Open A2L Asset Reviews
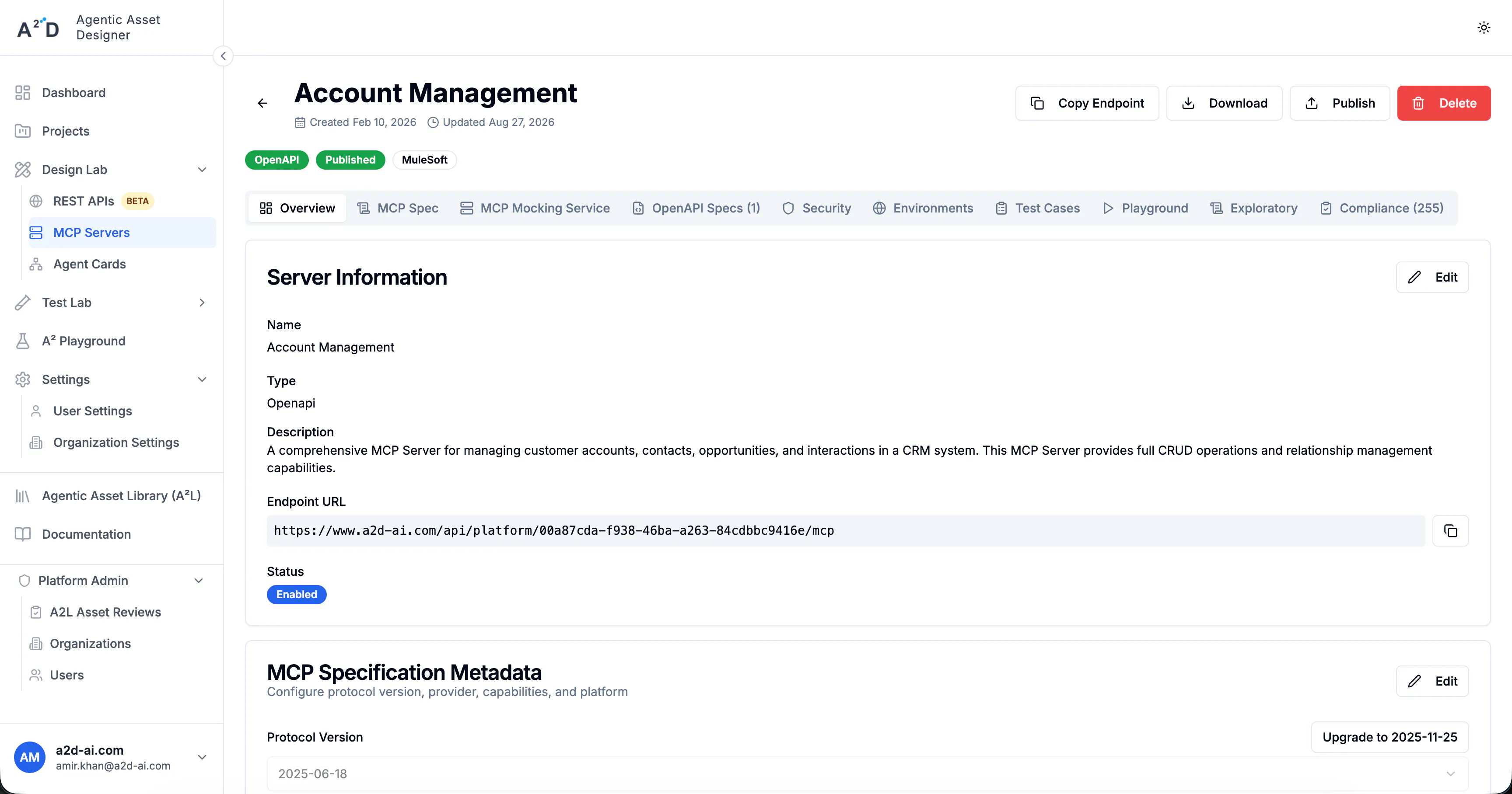This screenshot has height=794, width=1512. click(x=122, y=612)
